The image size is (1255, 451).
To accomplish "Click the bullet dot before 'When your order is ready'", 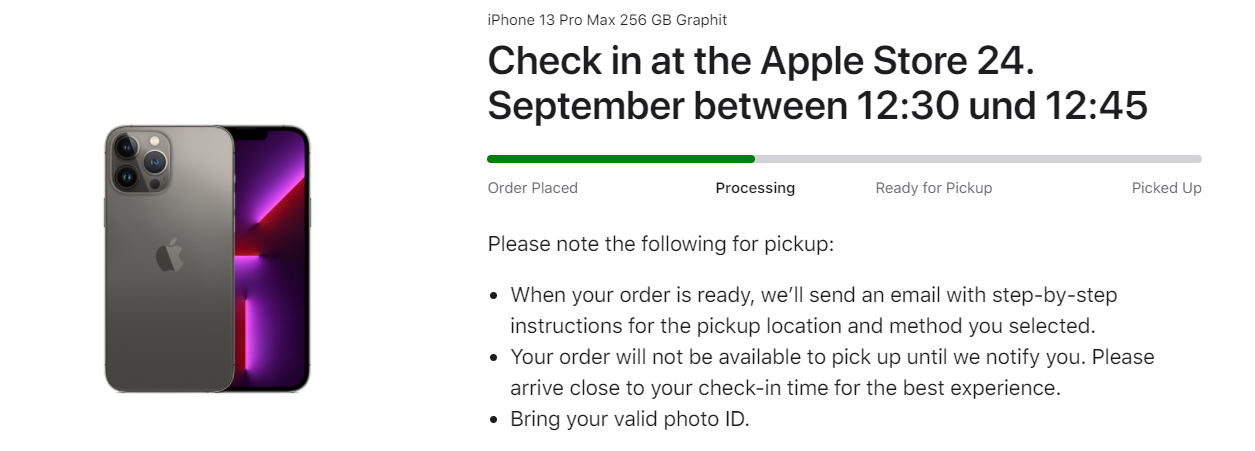I will [x=494, y=296].
